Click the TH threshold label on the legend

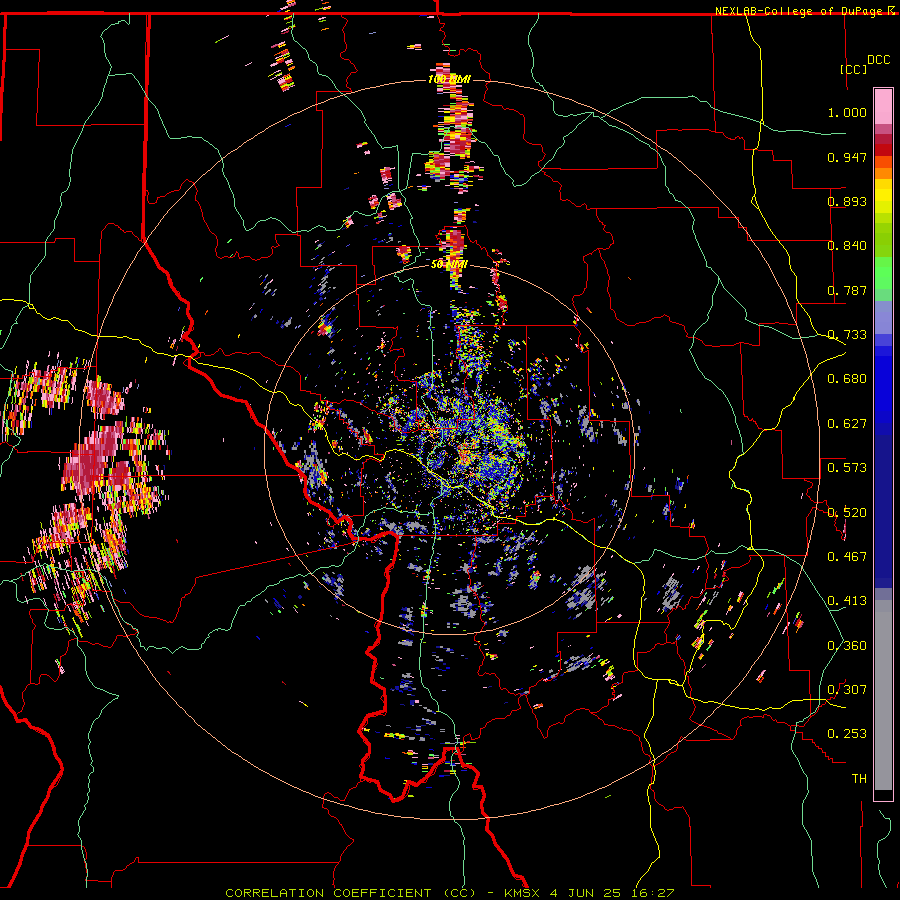(859, 779)
